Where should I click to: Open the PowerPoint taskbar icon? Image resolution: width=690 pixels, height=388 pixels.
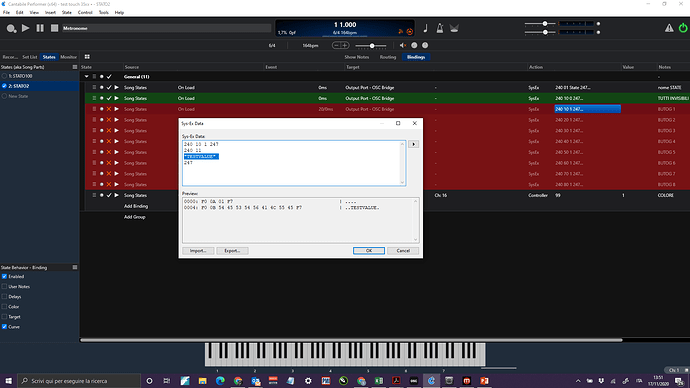484,381
